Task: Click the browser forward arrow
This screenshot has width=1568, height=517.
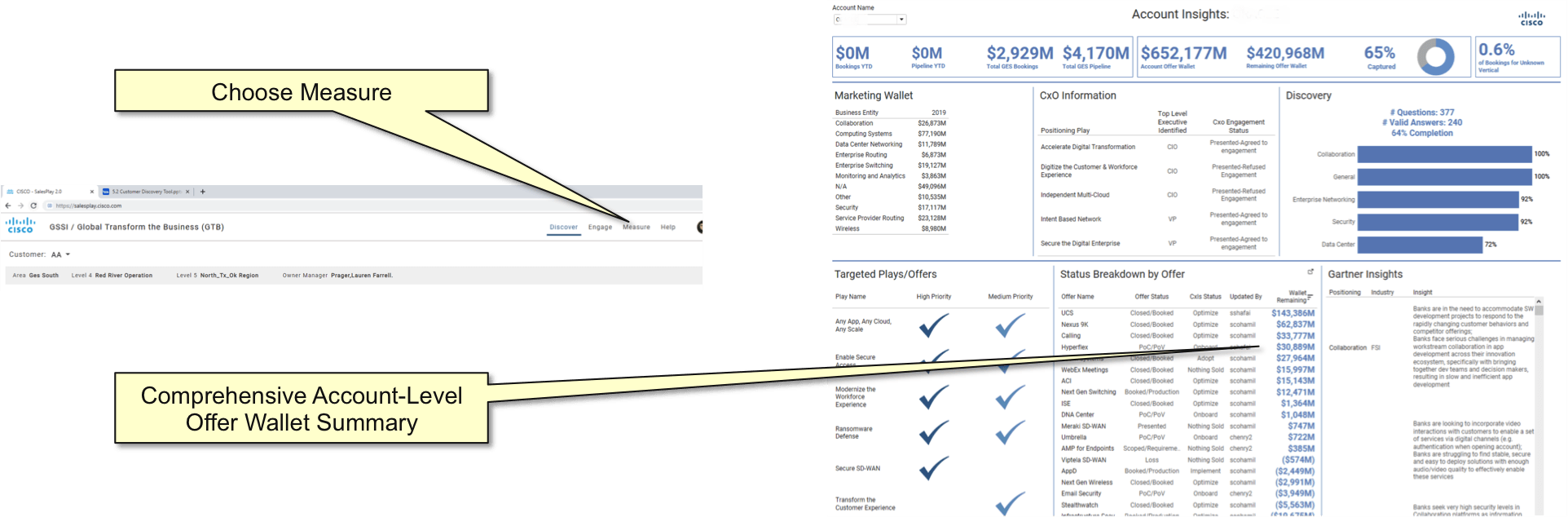Action: [x=20, y=205]
